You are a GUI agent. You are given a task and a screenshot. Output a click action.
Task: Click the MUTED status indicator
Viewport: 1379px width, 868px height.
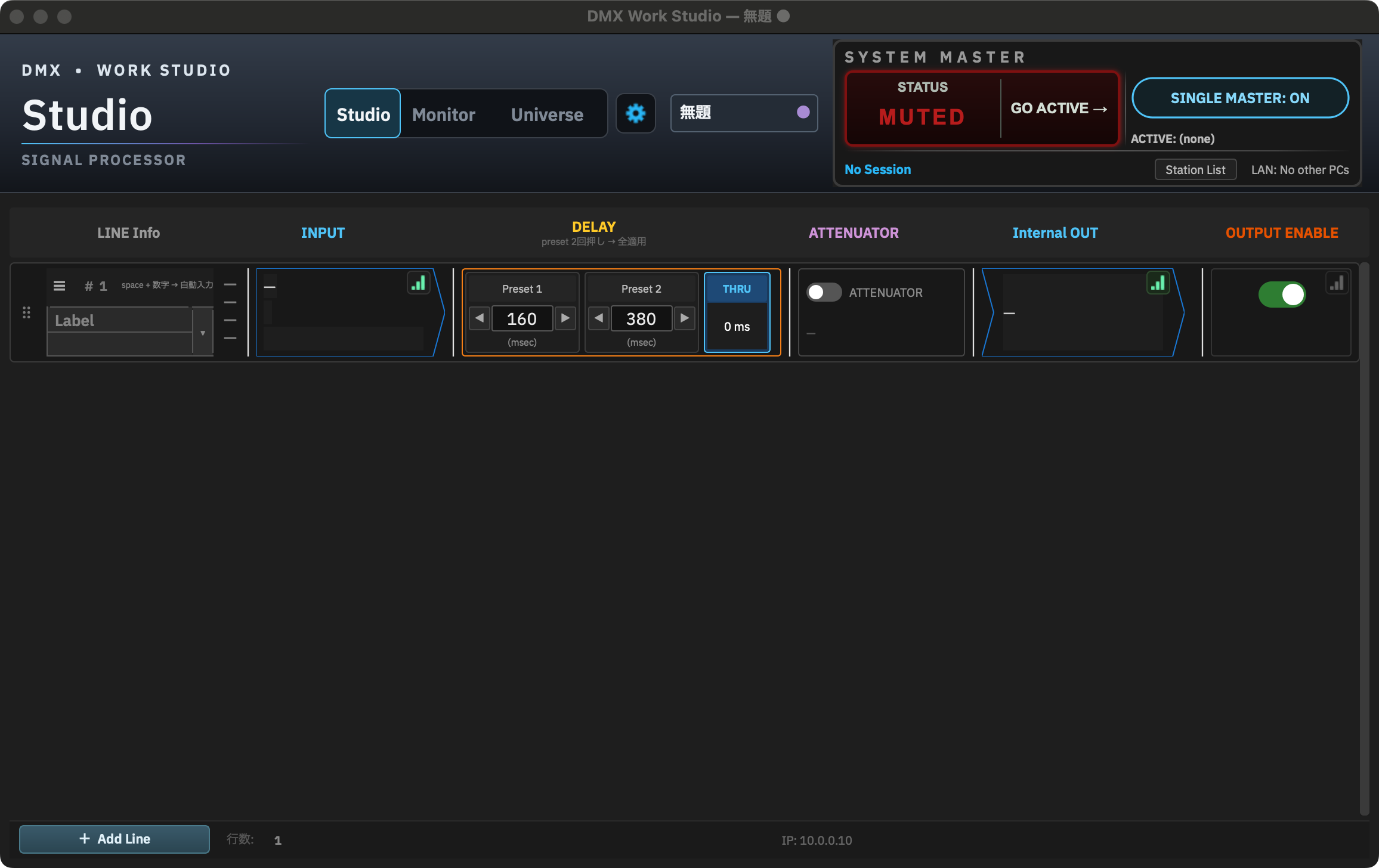[922, 117]
